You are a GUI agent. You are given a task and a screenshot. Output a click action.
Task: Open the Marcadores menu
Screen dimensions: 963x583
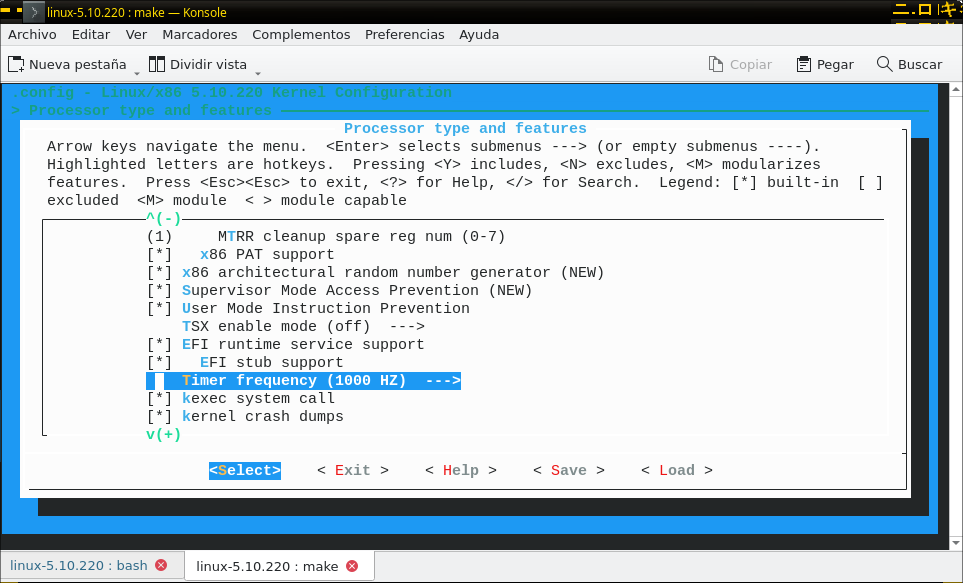200,34
